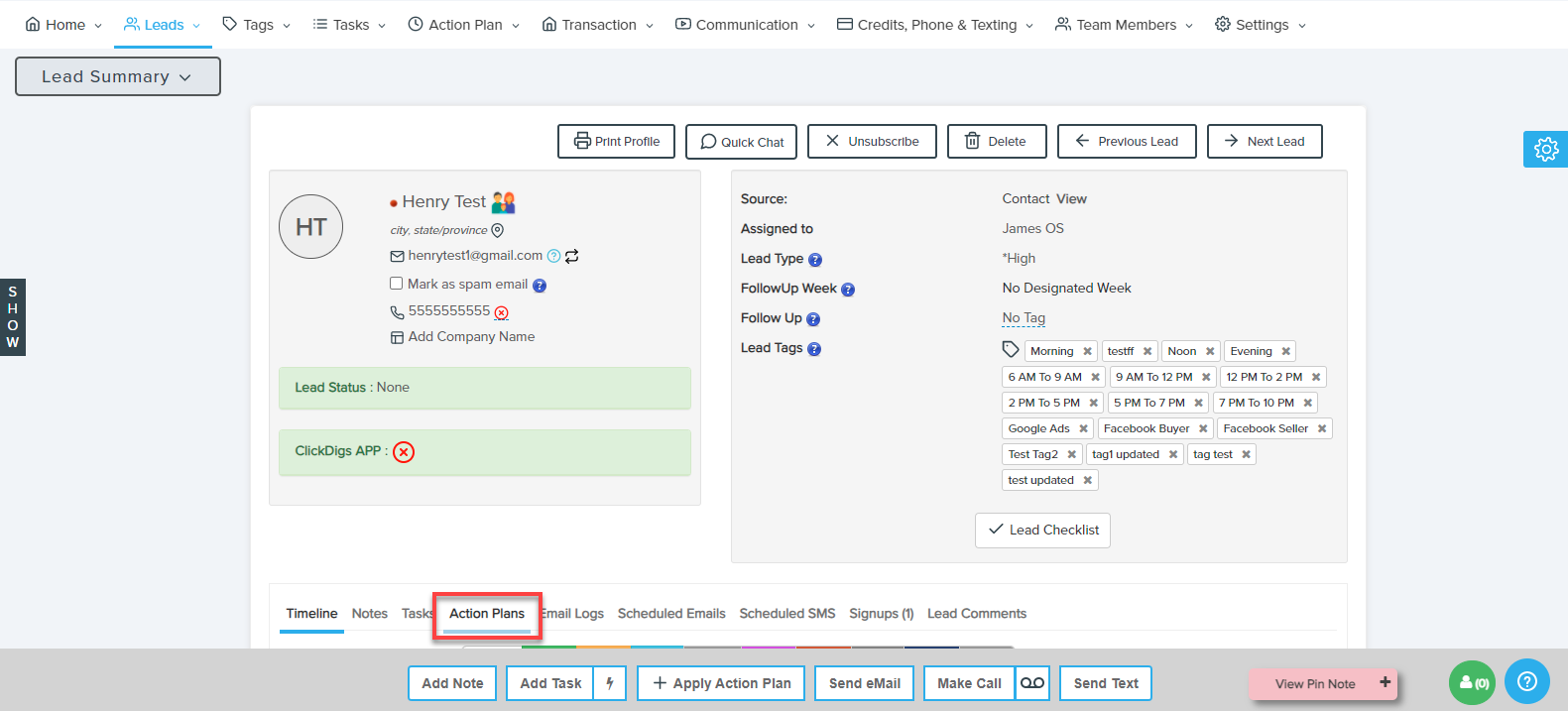Remove the Google Ads tag

(1083, 428)
